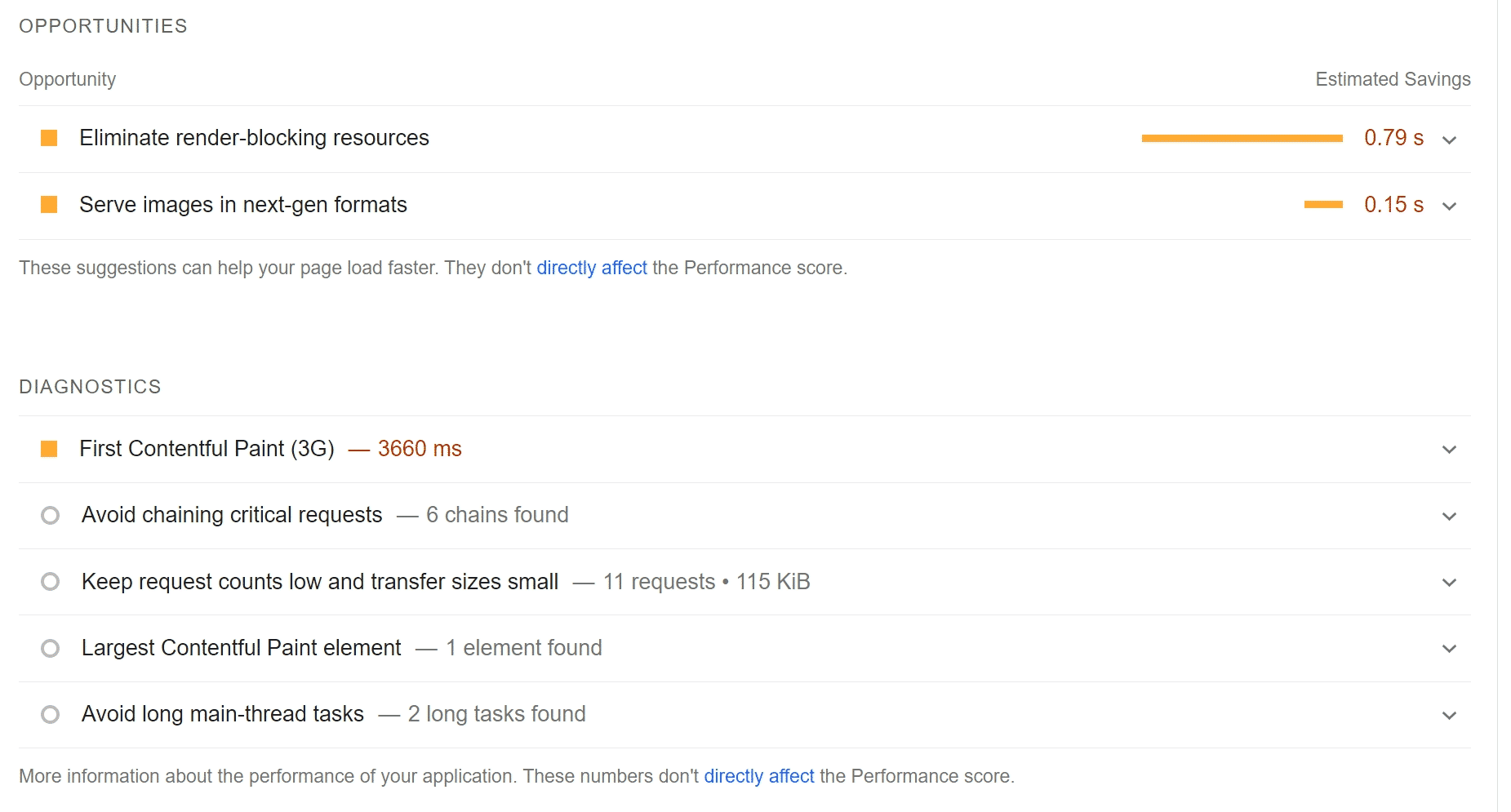The image size is (1511, 812).
Task: Expand the Keep request counts low row chevron
Action: click(1450, 582)
